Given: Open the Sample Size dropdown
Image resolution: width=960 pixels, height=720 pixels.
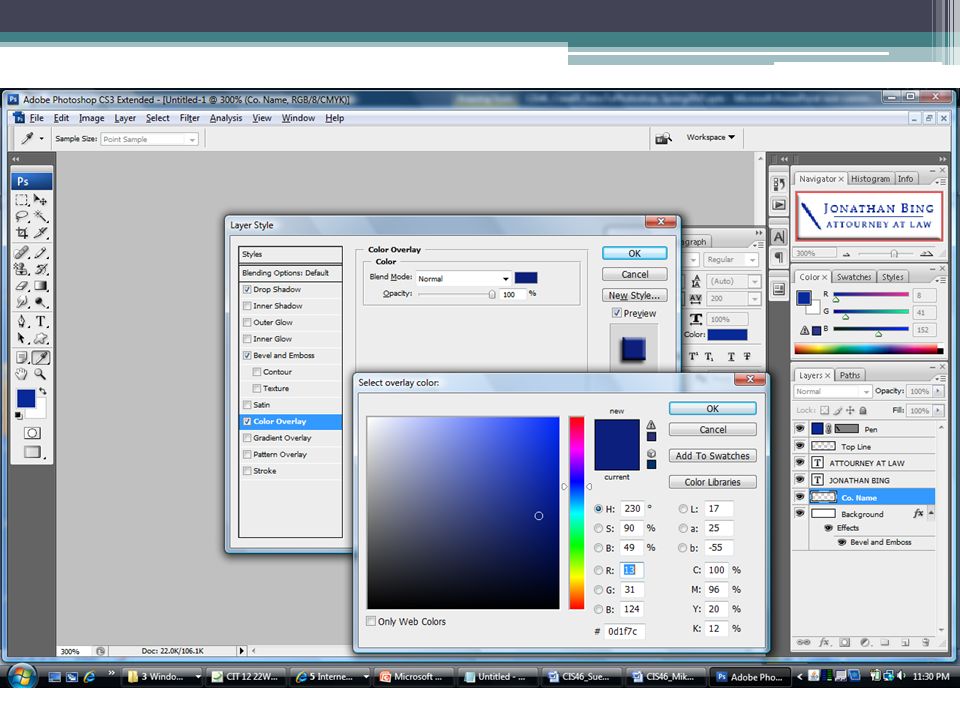Looking at the screenshot, I should coord(149,140).
